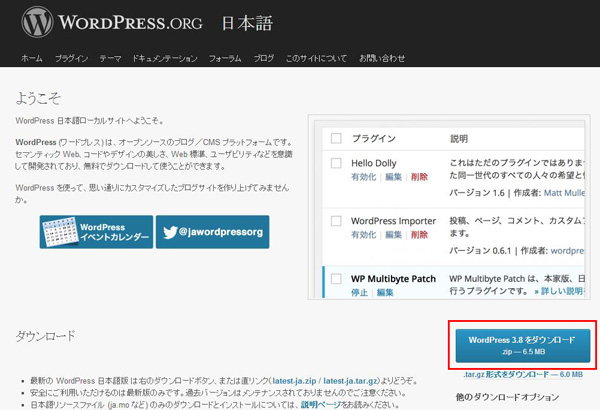Click the plugin list screenshot thumbnail
This screenshot has height=410, width=600.
click(x=449, y=207)
